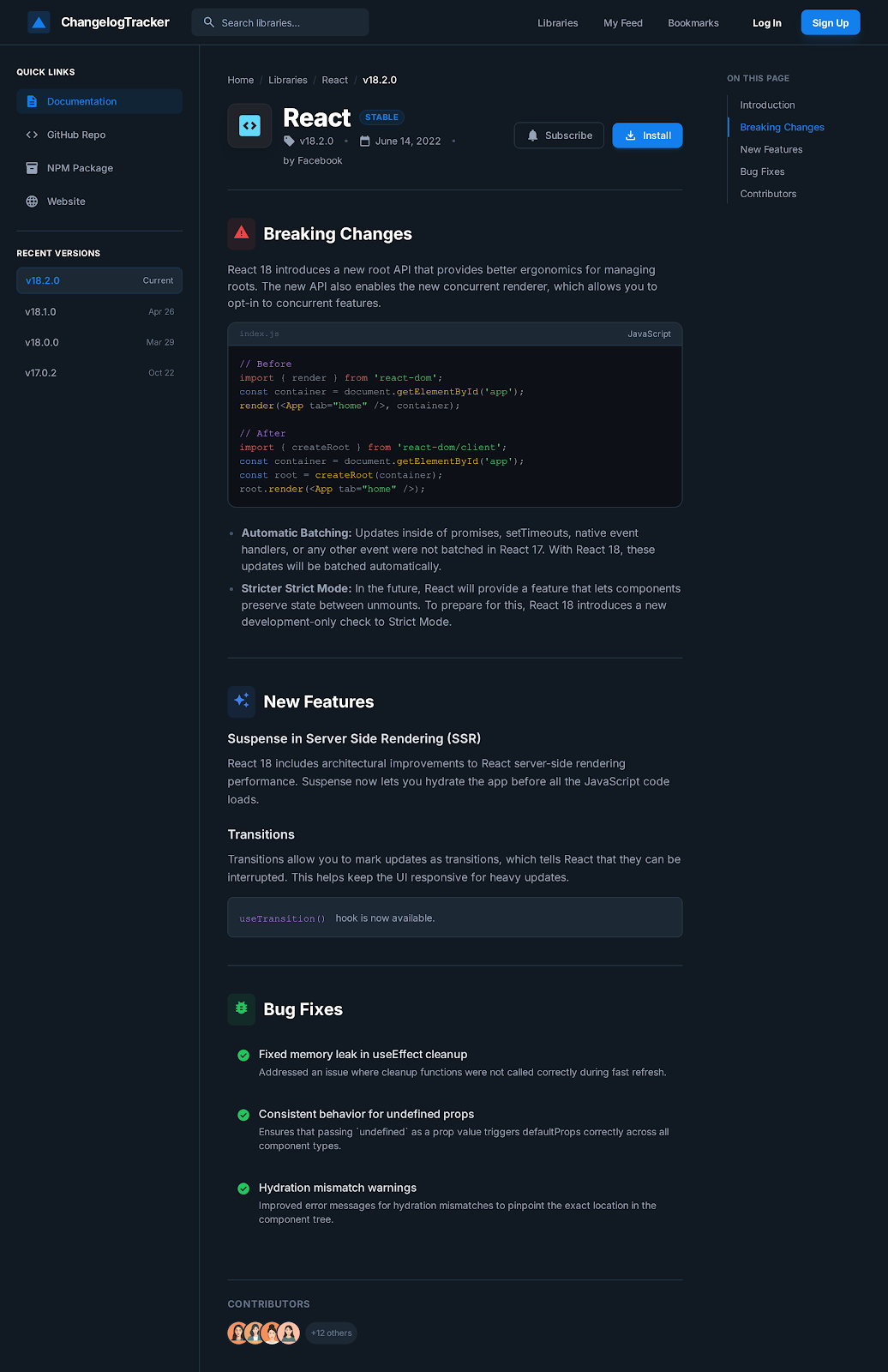
Task: Show the +12 others contributors
Action: click(331, 1333)
